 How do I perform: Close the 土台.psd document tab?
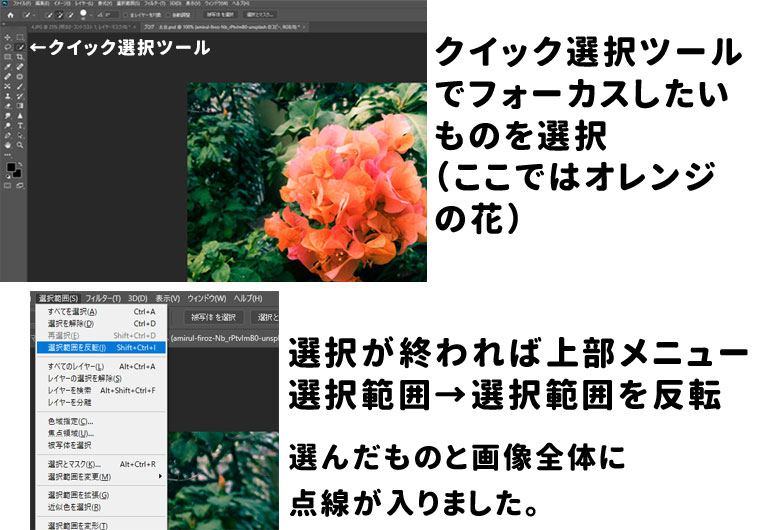[x=304, y=27]
